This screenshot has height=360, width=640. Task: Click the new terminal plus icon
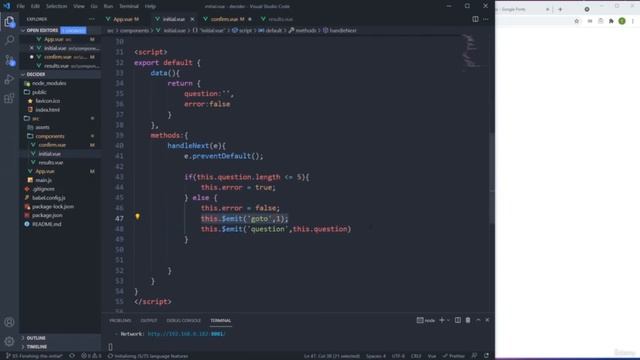442,320
